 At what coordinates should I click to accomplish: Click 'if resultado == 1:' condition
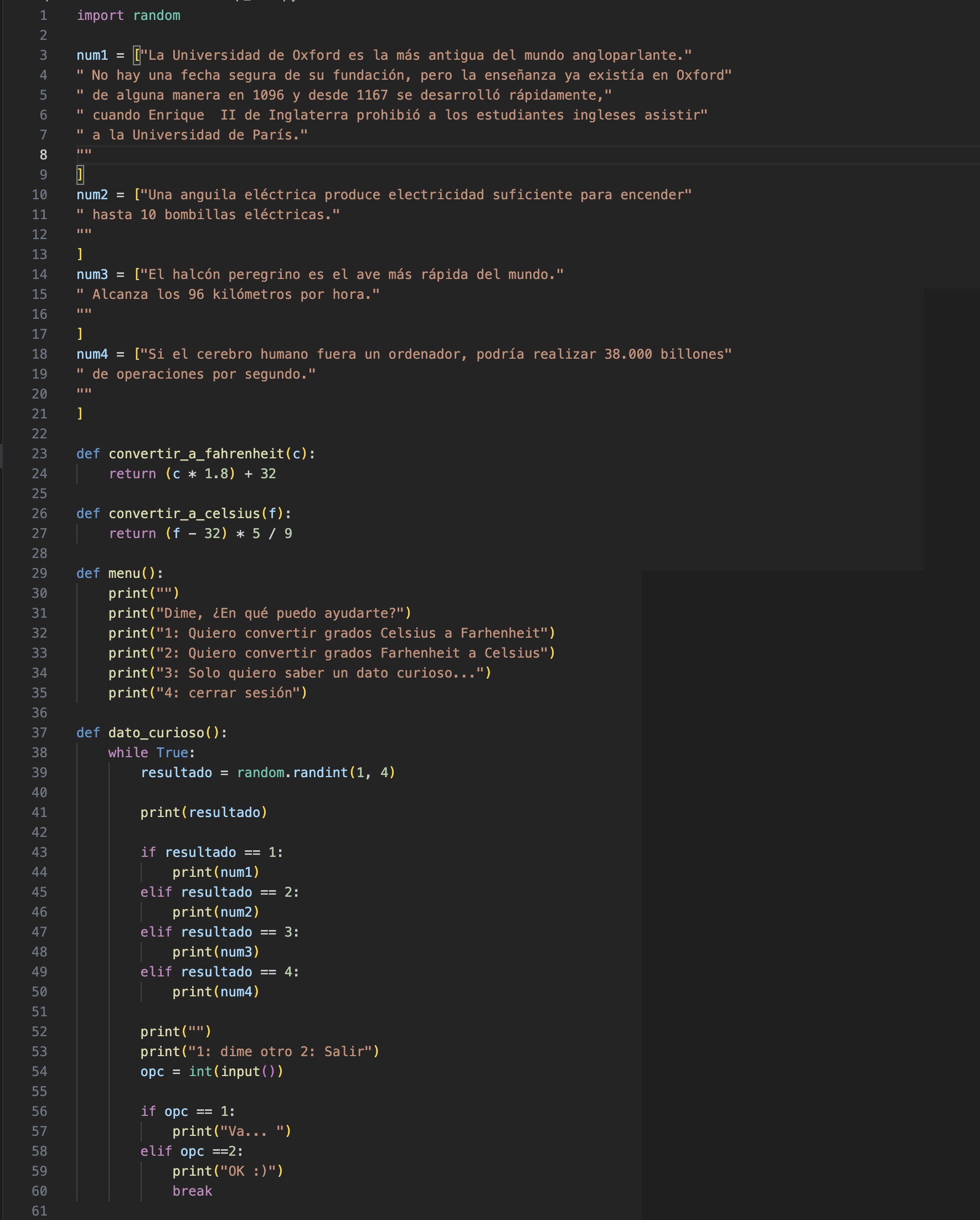(x=212, y=852)
